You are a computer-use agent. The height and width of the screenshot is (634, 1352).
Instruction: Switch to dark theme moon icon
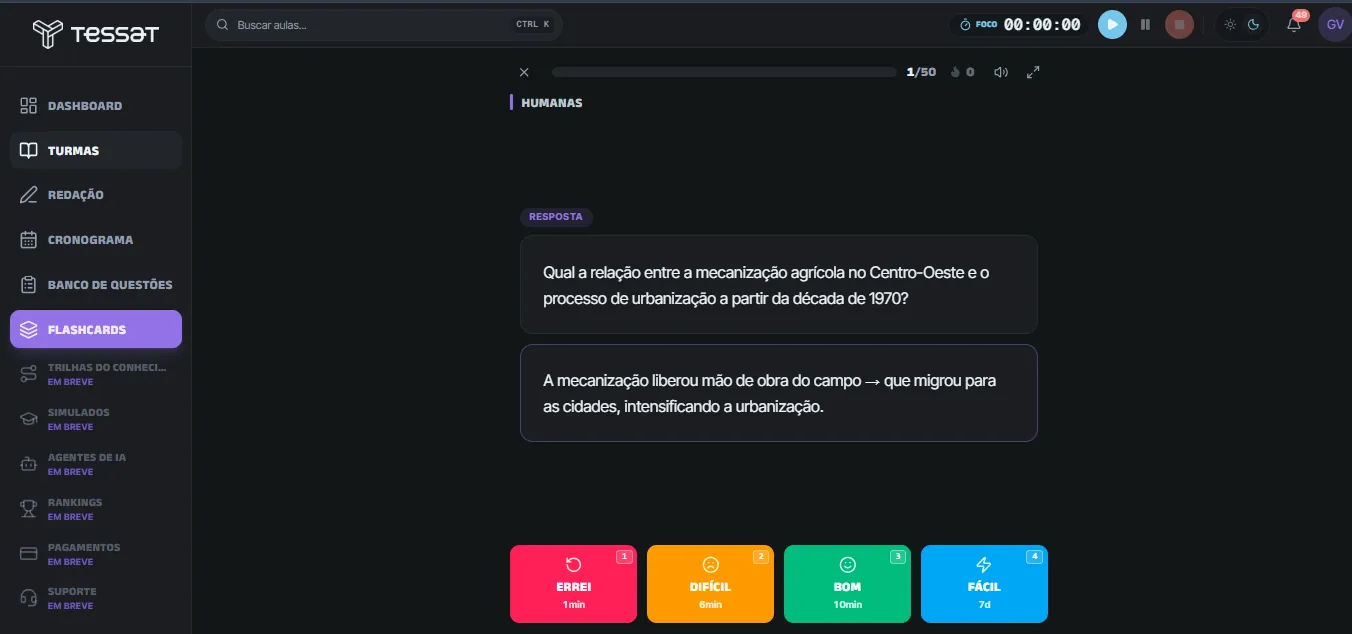(x=1253, y=24)
